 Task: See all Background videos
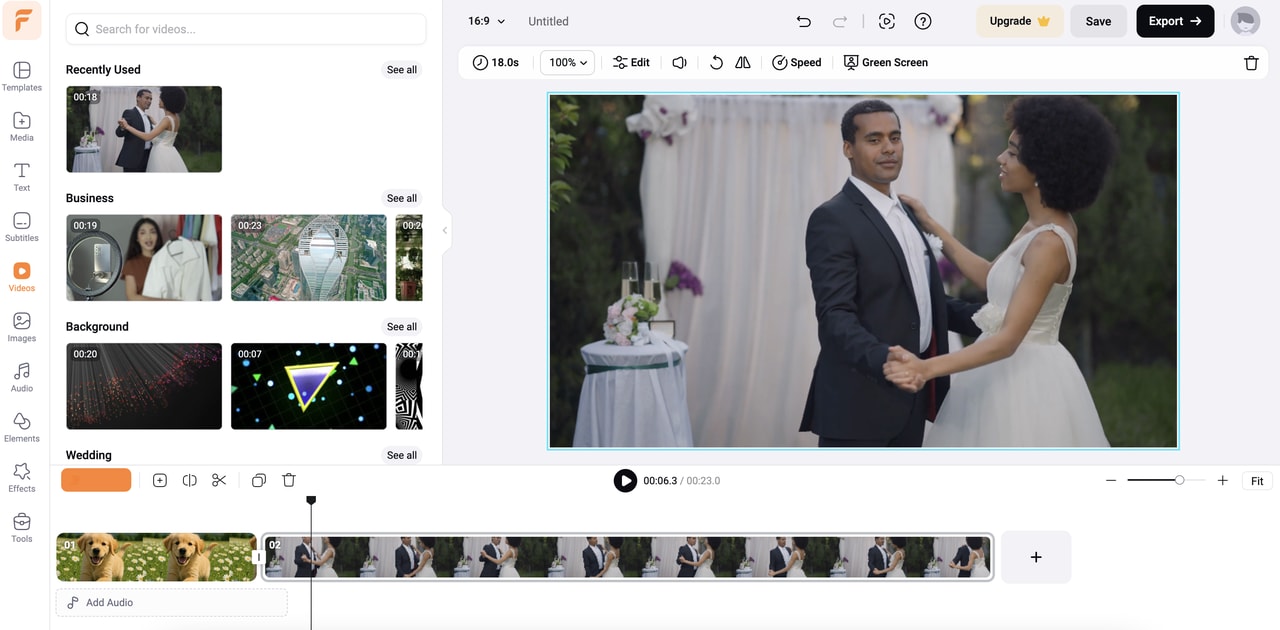(402, 327)
